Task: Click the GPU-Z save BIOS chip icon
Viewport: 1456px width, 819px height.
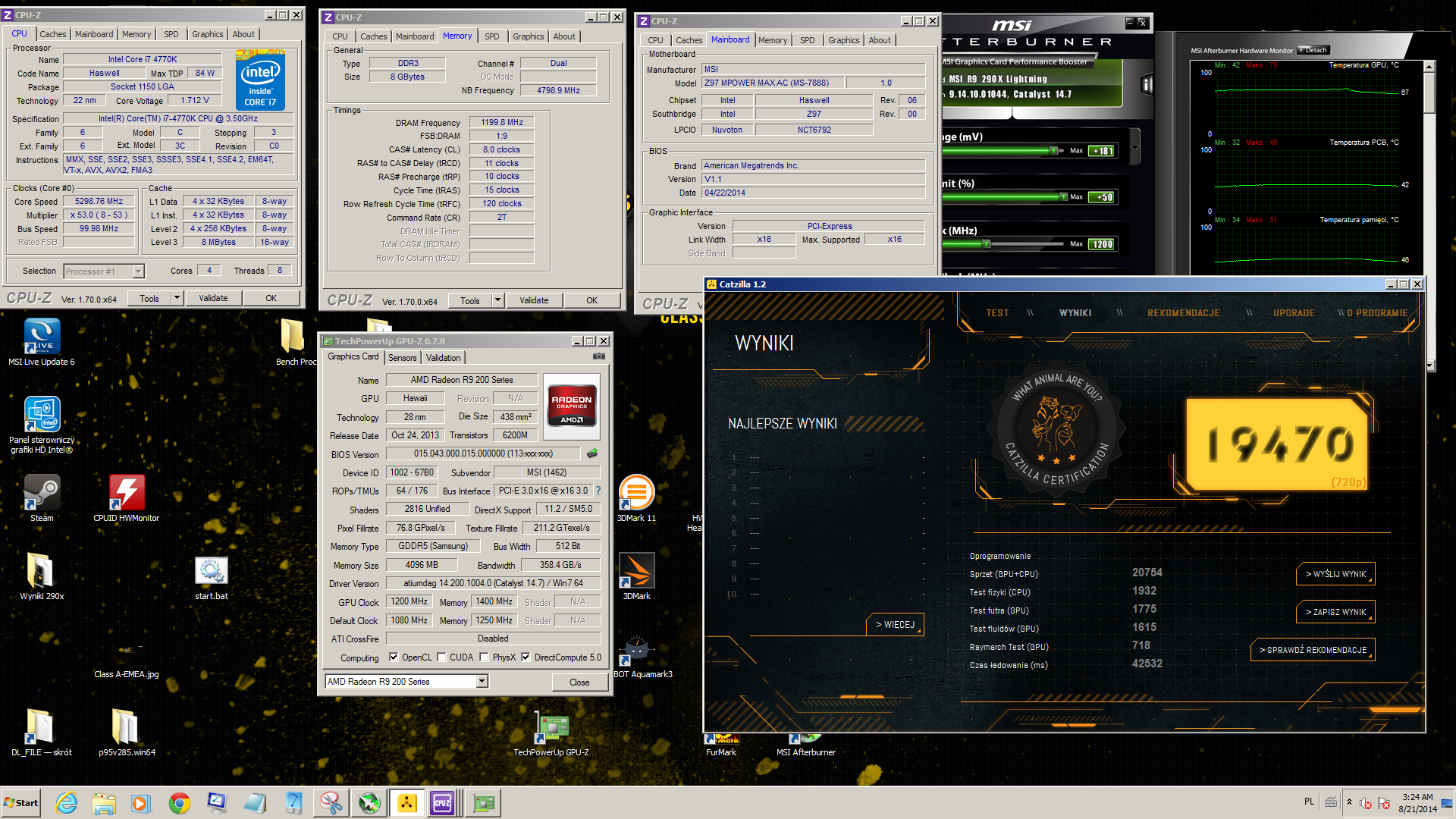Action: (592, 453)
